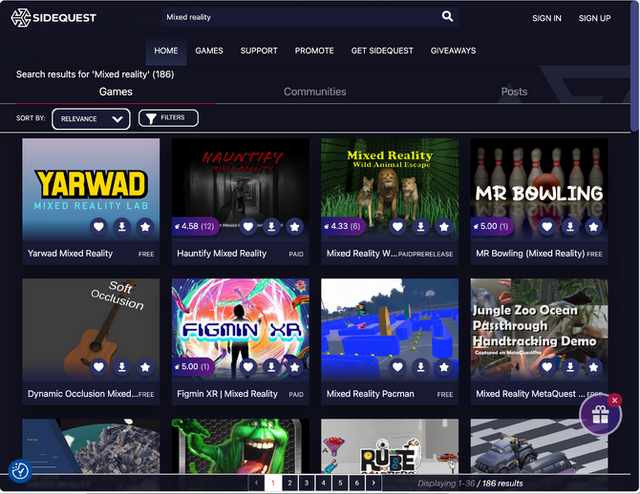
Task: Click the search magnifier icon
Action: 447,16
